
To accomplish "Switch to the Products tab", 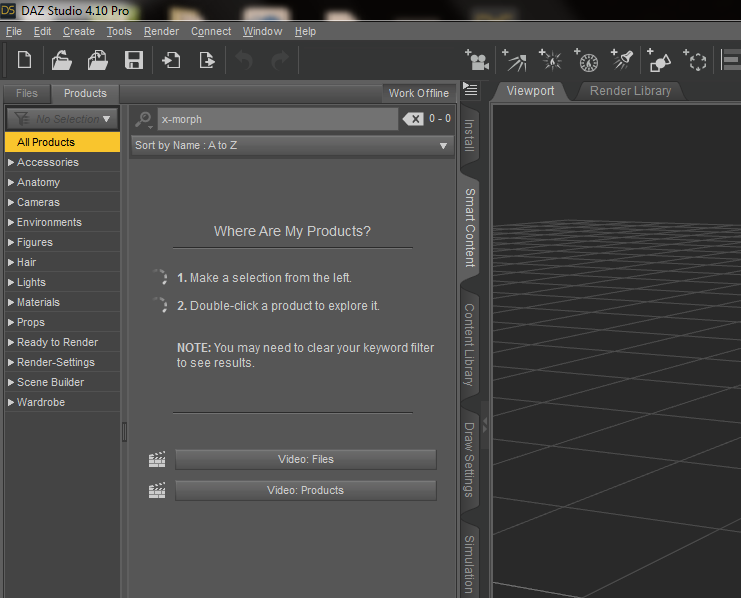I will (x=85, y=93).
